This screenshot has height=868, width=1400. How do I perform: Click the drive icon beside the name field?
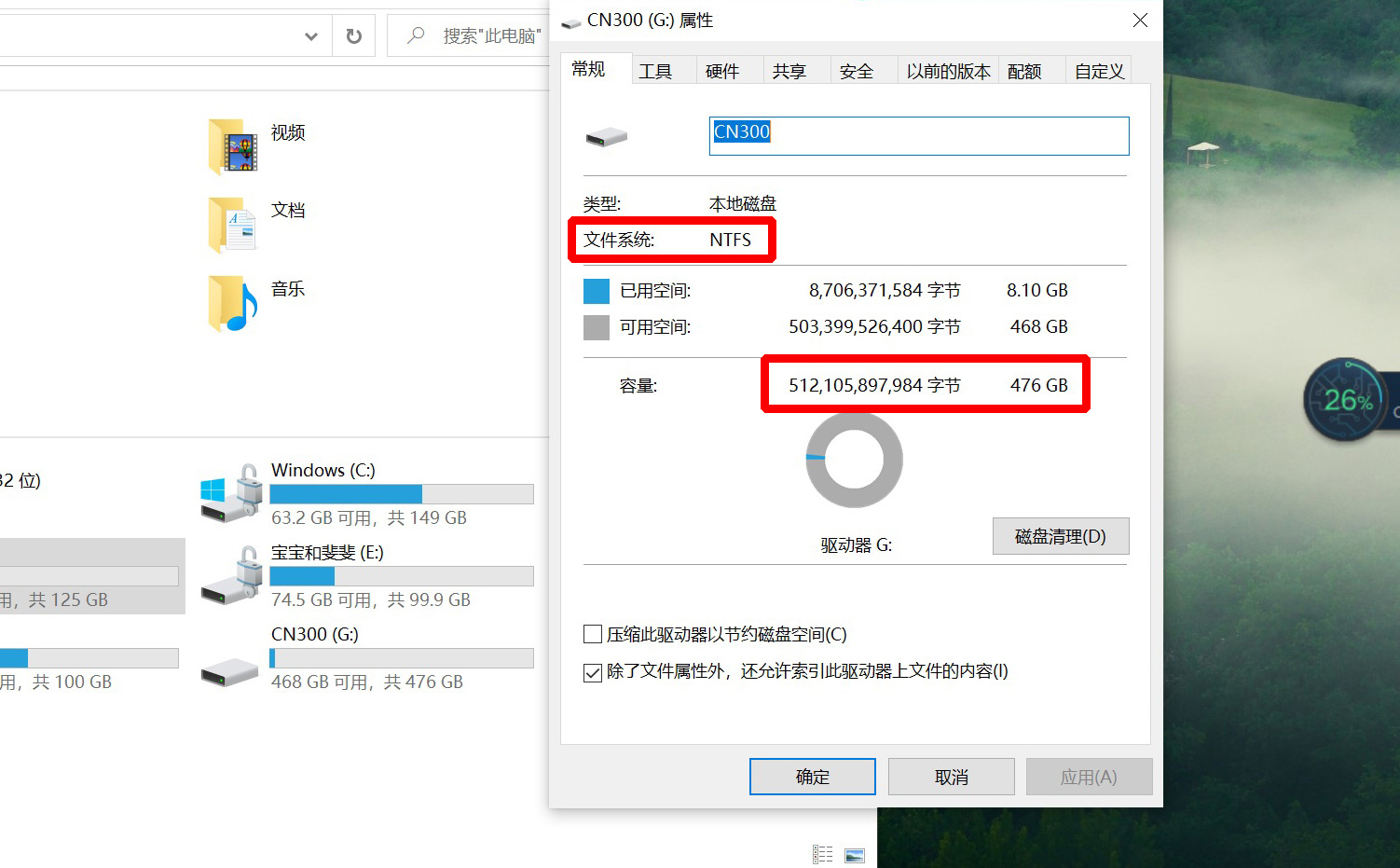click(607, 137)
